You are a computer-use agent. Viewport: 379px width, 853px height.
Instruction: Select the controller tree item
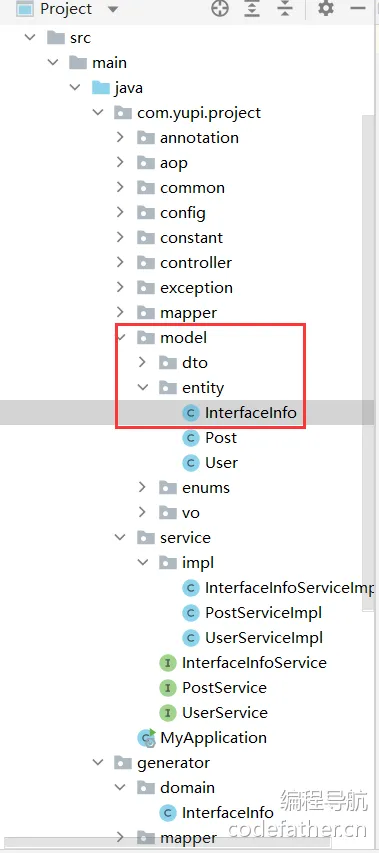click(x=196, y=263)
